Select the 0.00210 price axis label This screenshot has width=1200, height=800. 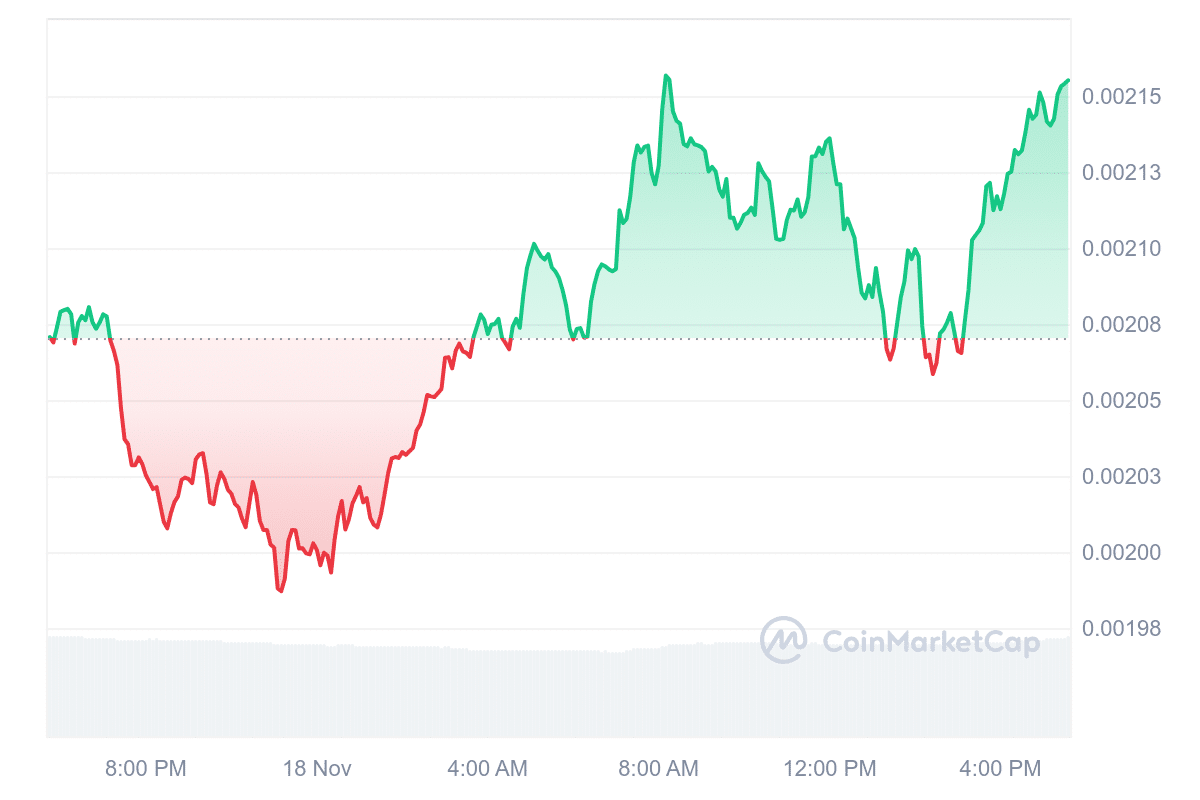tap(1121, 249)
